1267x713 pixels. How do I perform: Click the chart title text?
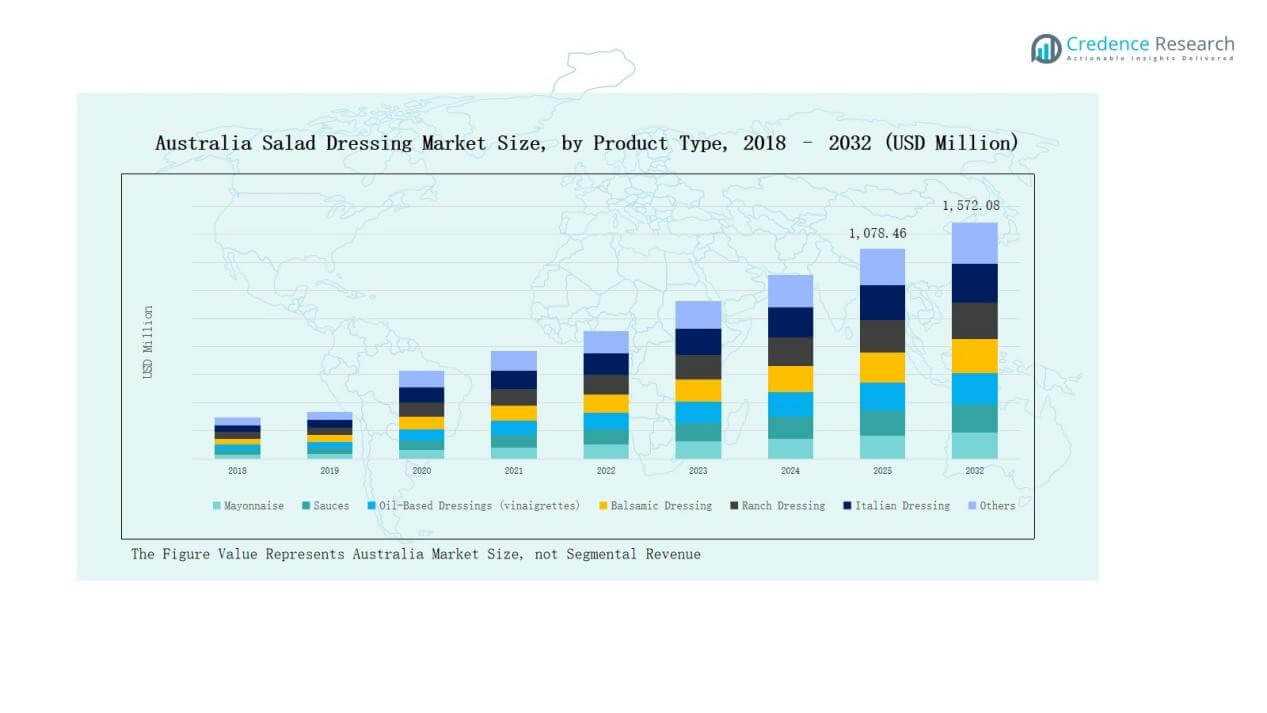pos(586,143)
